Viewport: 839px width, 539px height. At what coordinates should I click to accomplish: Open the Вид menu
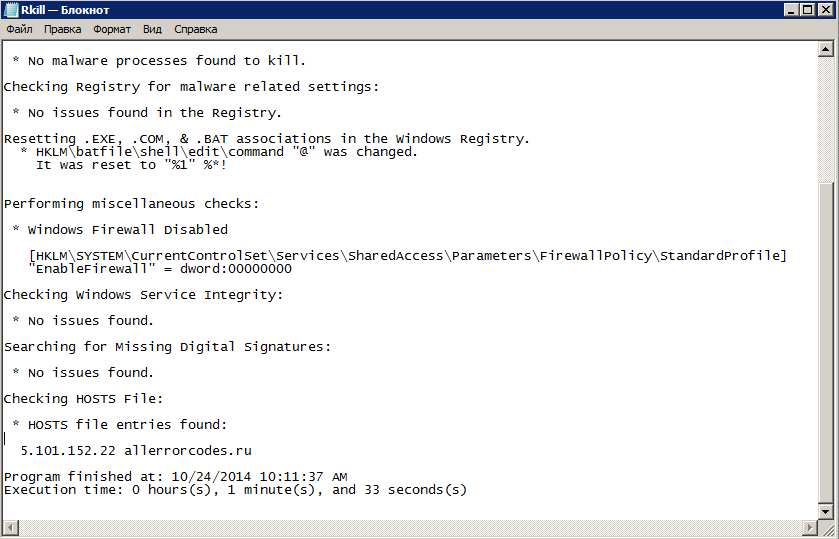152,30
